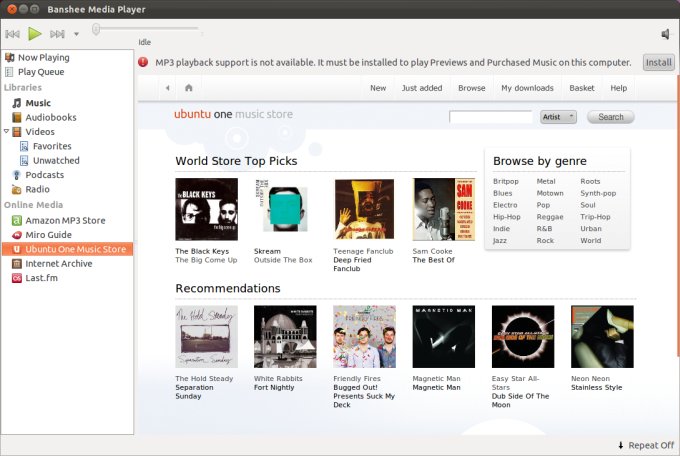Open the Basket

pos(582,88)
